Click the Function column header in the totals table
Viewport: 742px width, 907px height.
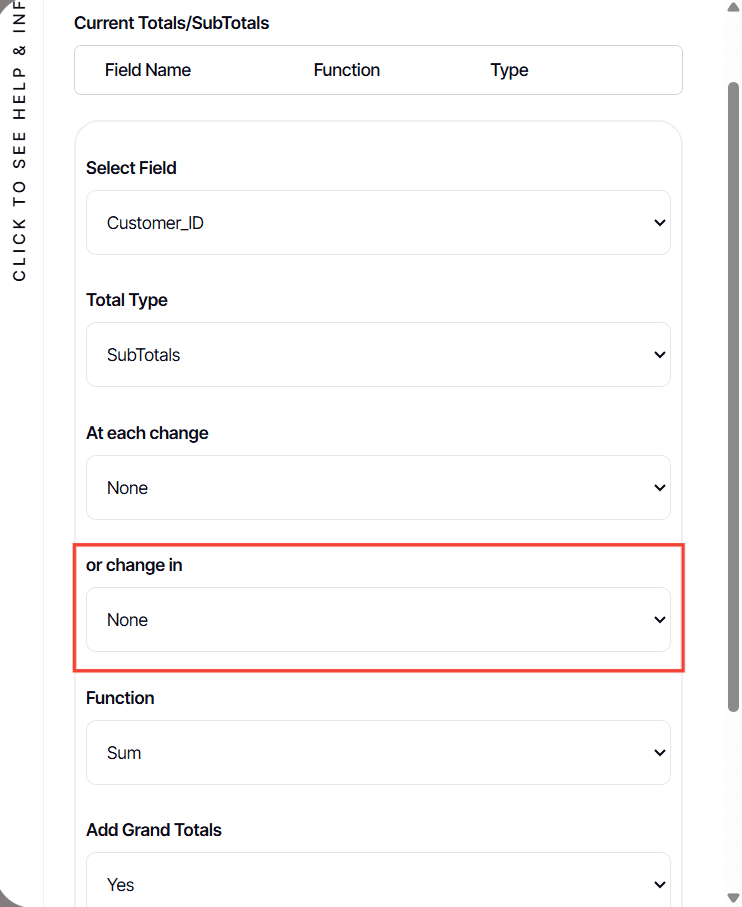click(346, 70)
